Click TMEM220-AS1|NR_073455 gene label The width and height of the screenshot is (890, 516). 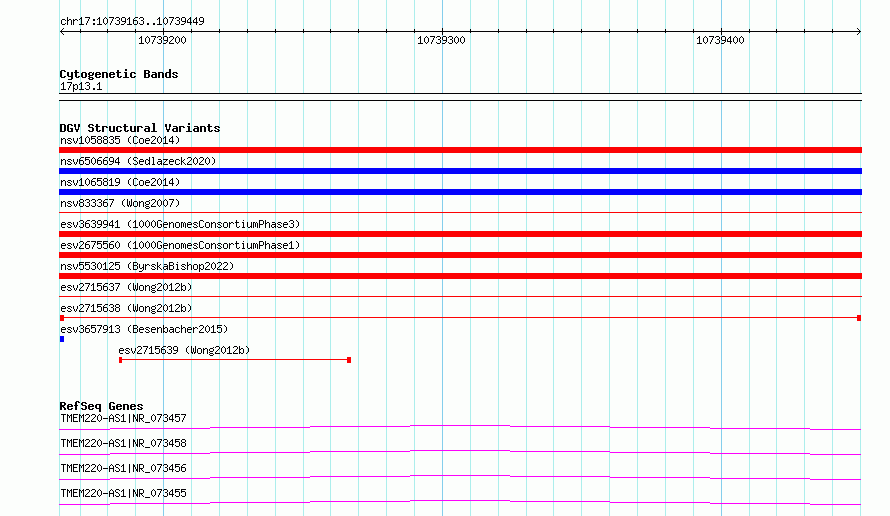[123, 493]
